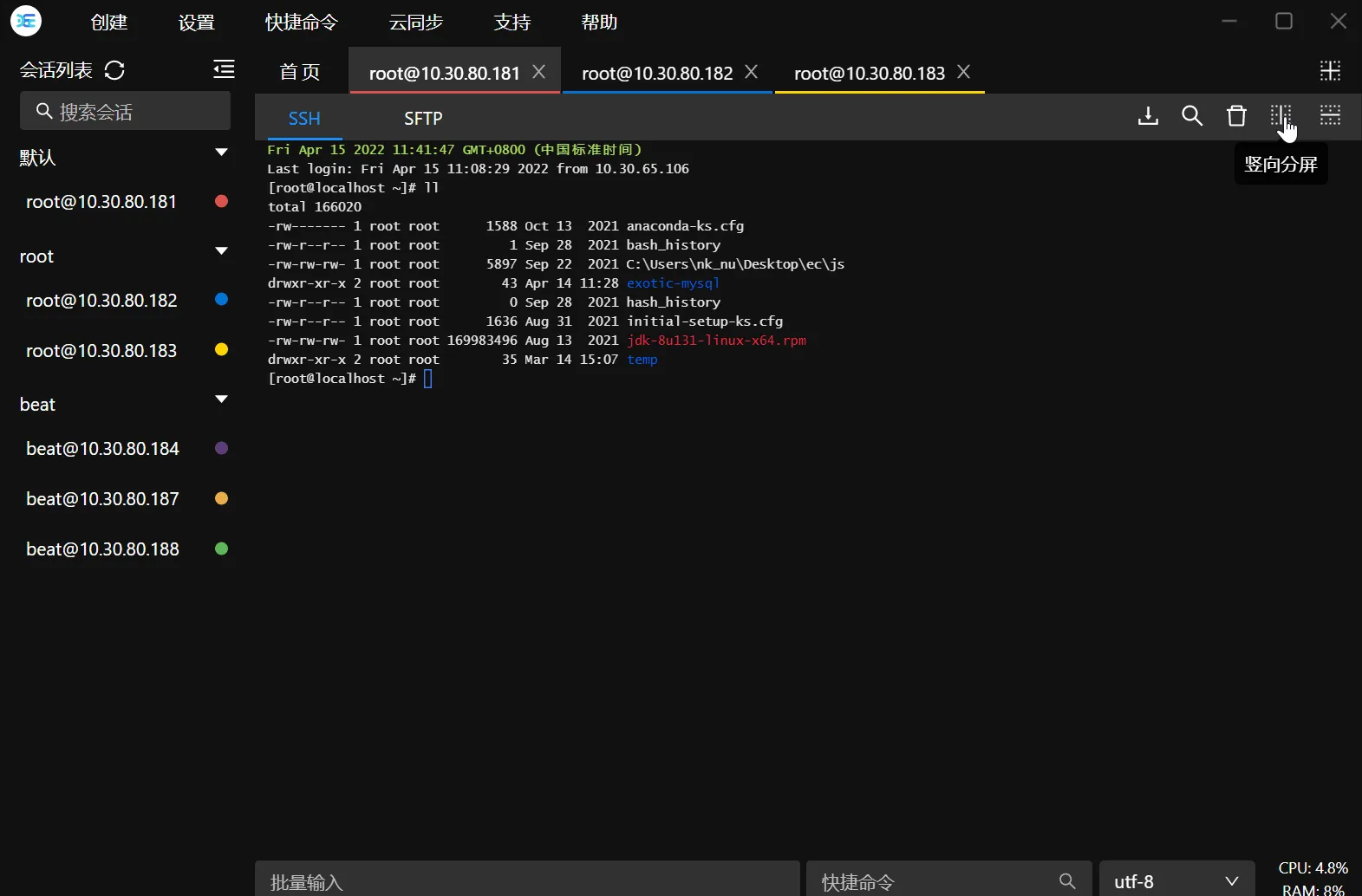
Task: Open the 设置 menu
Action: [x=197, y=22]
